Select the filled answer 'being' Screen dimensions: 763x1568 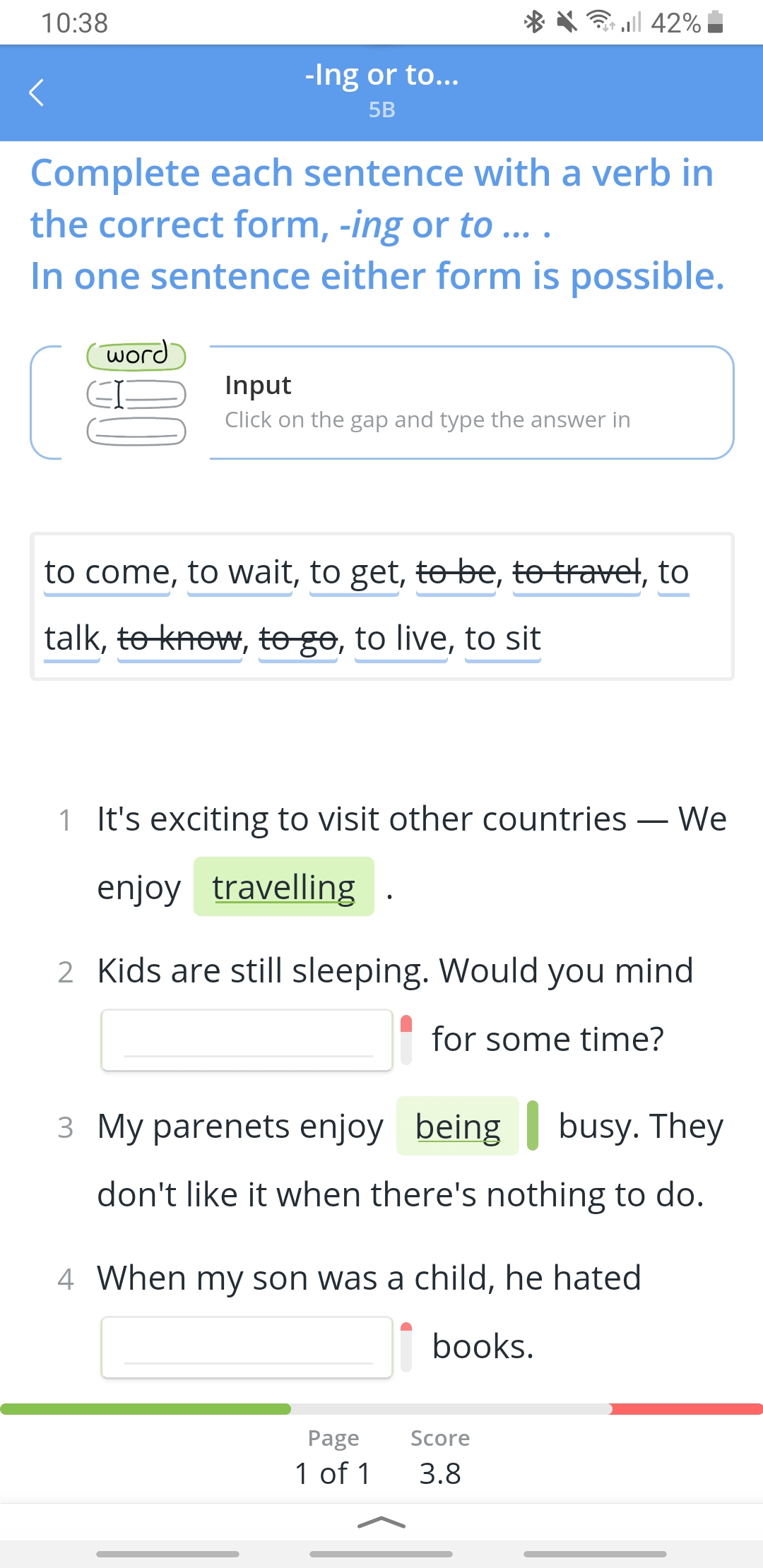pos(458,1126)
